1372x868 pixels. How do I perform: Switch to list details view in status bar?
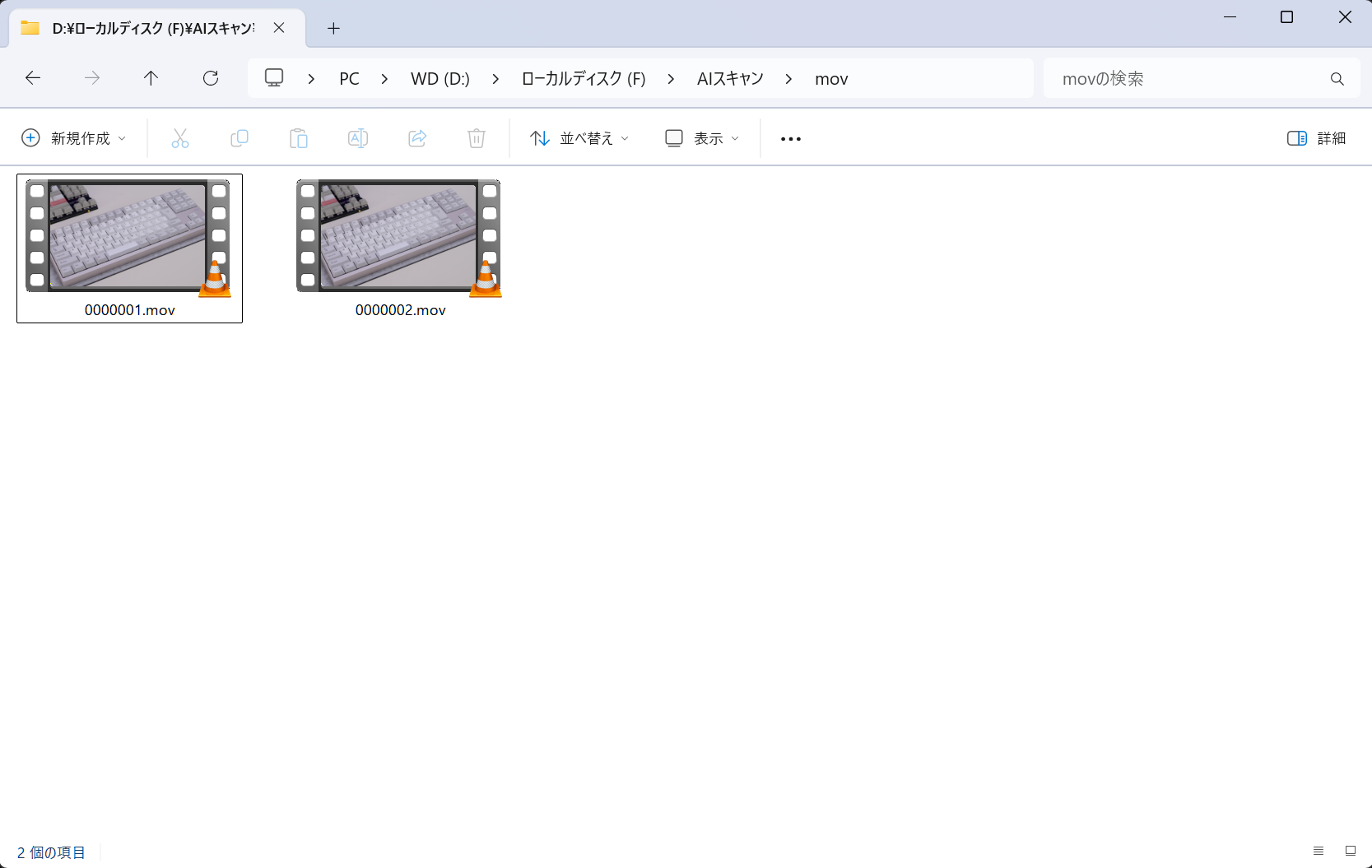1319,851
